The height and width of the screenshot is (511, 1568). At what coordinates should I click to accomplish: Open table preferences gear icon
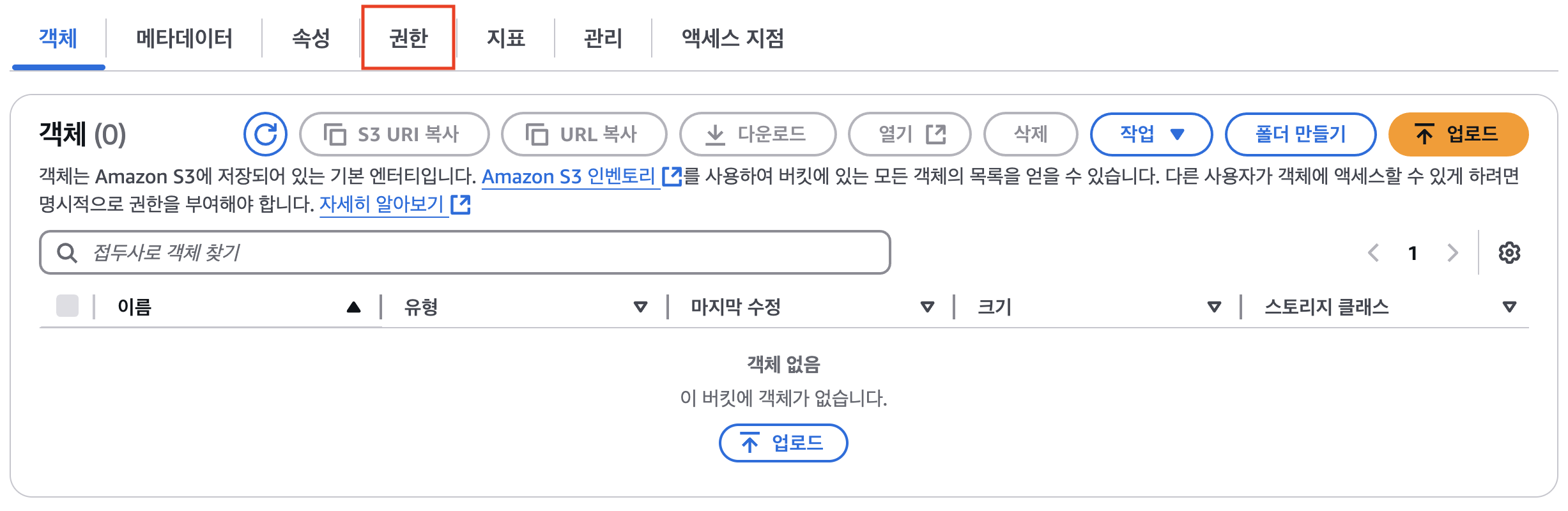(x=1509, y=253)
